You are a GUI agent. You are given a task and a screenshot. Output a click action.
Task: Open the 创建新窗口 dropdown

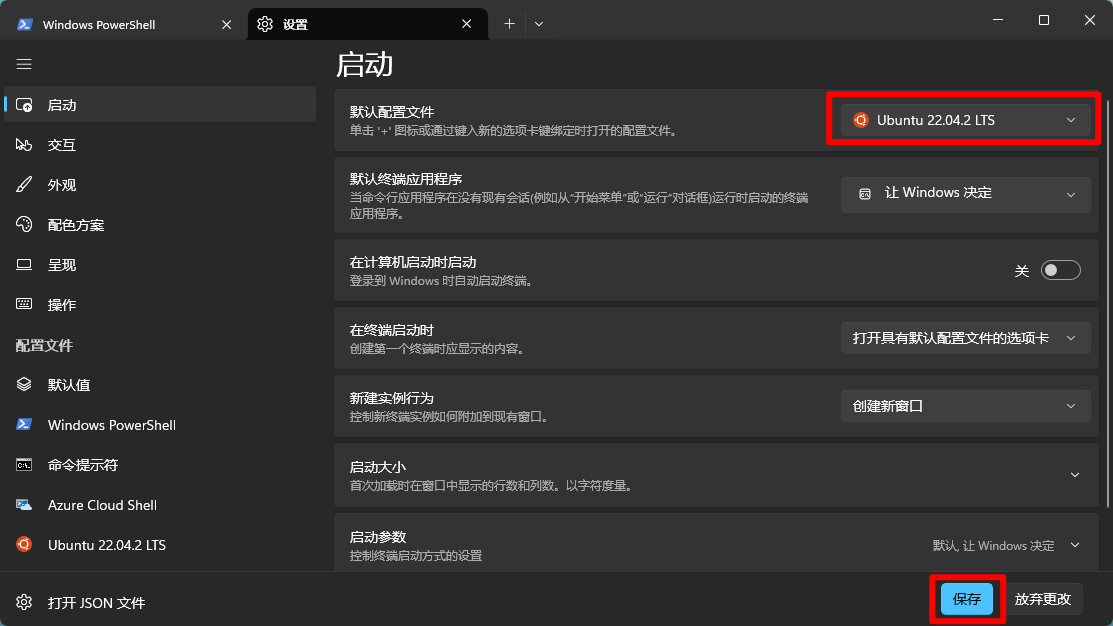[x=965, y=406]
